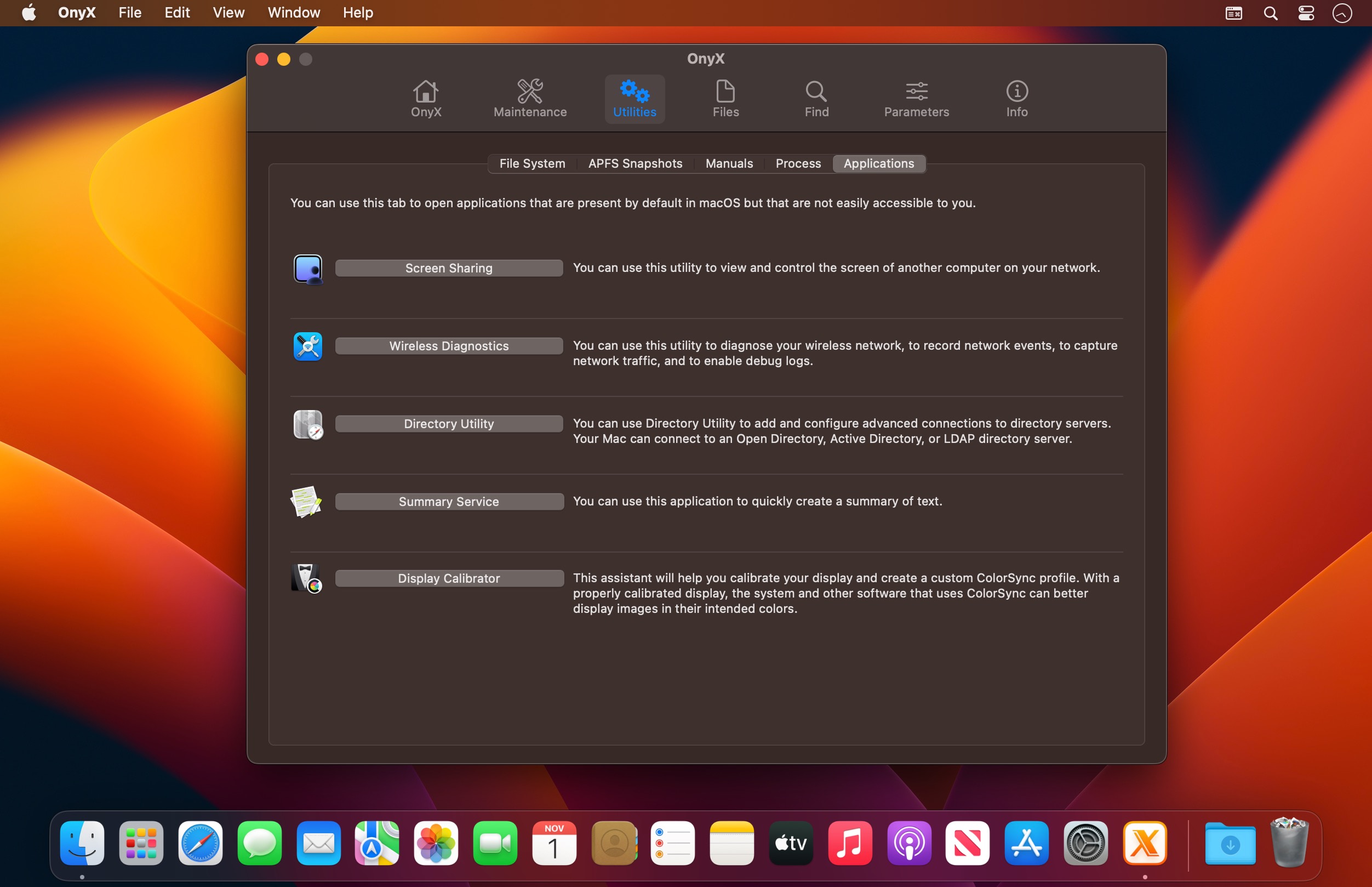Click the Wireless Diagnostics app icon
The height and width of the screenshot is (887, 1372).
(x=308, y=346)
